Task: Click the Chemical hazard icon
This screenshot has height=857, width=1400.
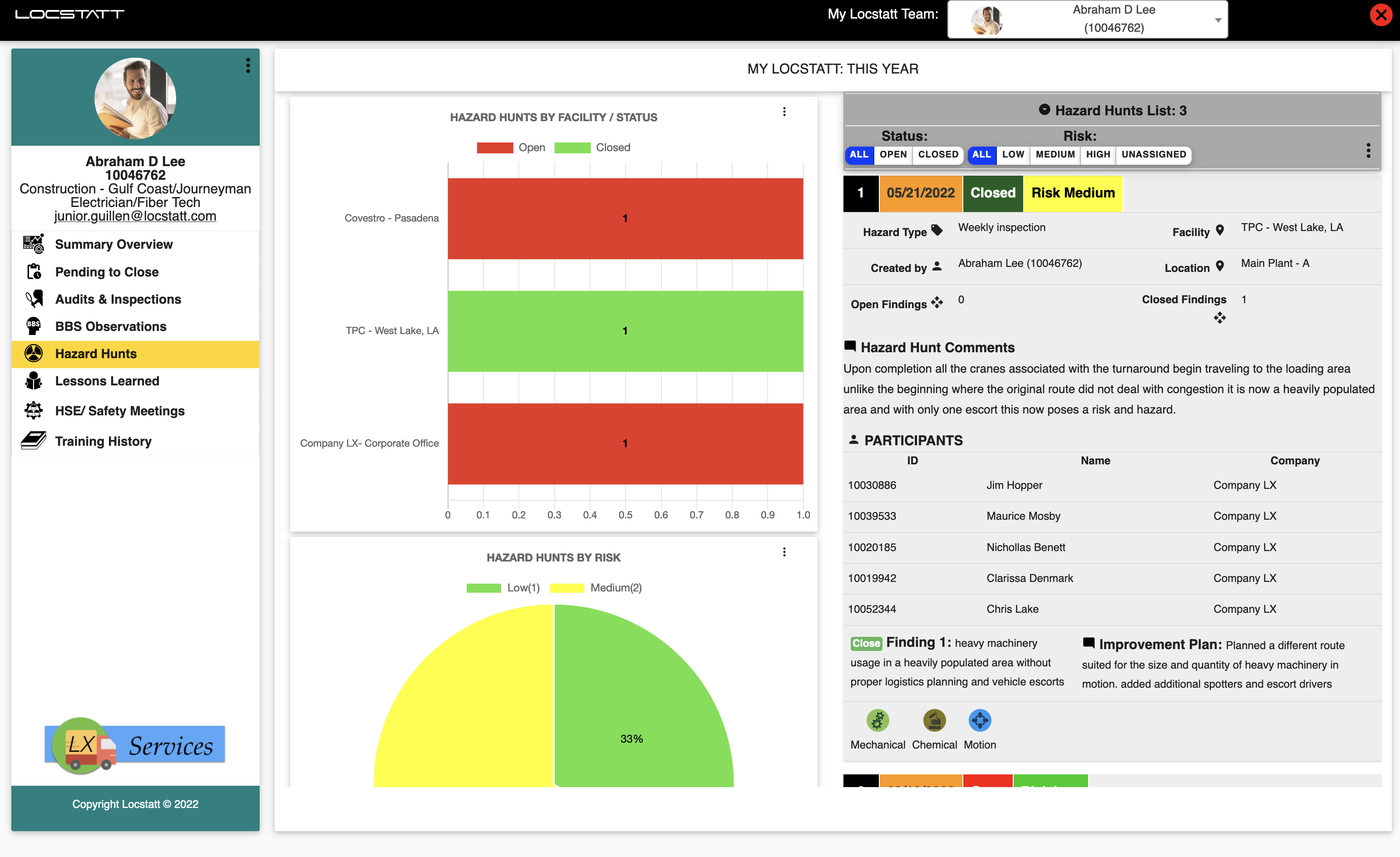Action: click(934, 720)
